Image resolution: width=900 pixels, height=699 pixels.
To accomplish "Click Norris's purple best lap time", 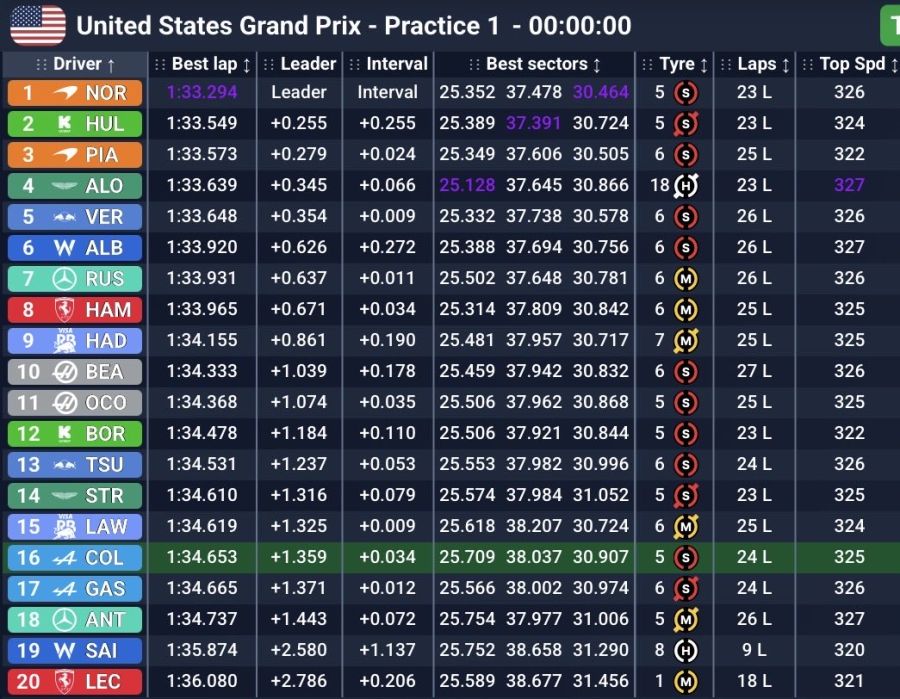I will pyautogui.click(x=202, y=93).
